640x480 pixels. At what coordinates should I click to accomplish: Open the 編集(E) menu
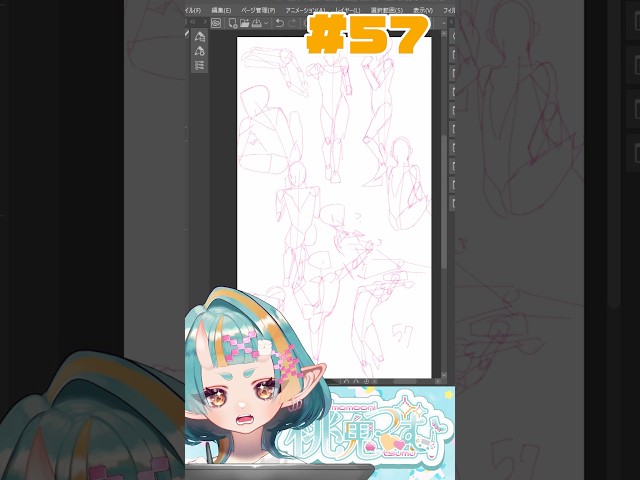[221, 10]
